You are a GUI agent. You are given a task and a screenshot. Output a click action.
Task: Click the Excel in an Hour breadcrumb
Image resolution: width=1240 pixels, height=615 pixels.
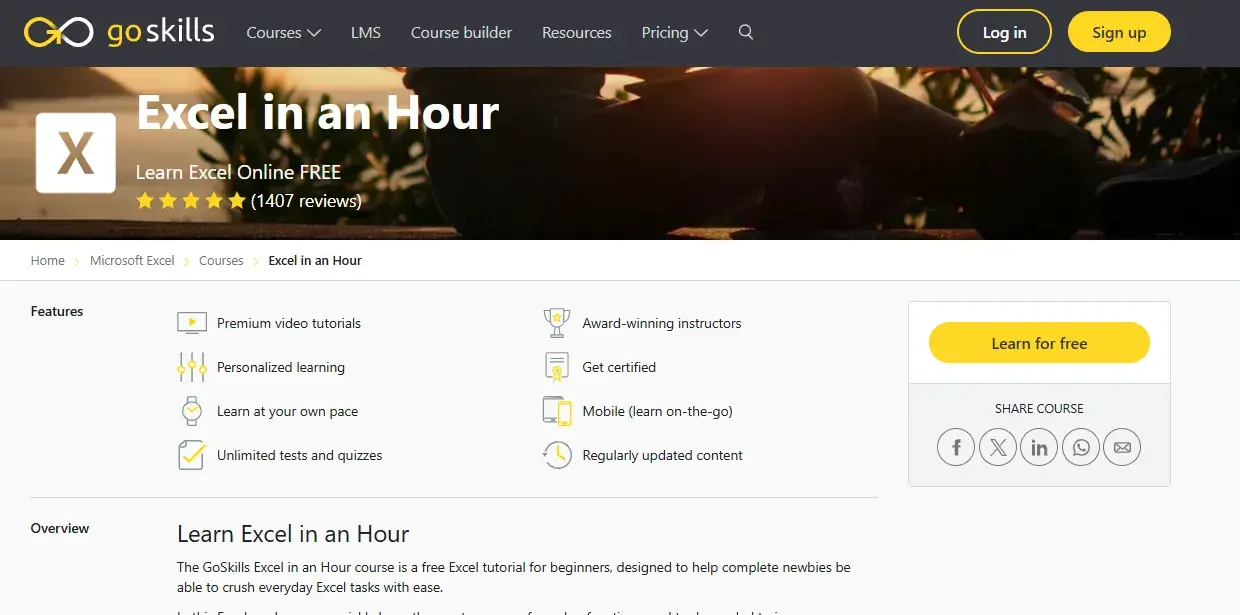coord(315,260)
